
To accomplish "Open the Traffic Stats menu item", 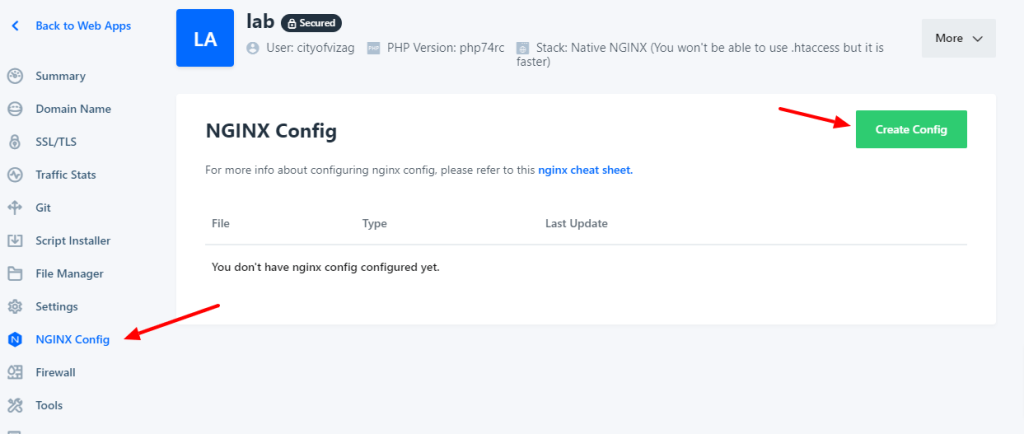I will tap(66, 175).
